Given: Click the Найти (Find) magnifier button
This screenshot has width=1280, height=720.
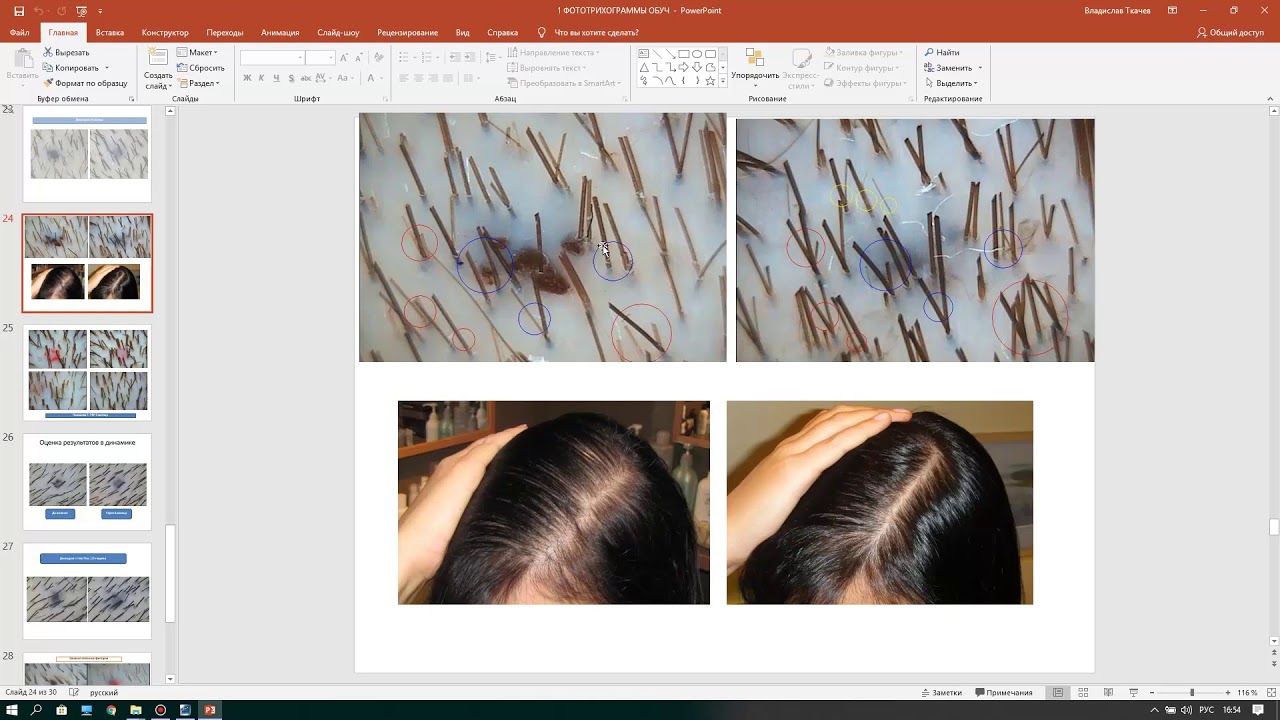Looking at the screenshot, I should 942,52.
